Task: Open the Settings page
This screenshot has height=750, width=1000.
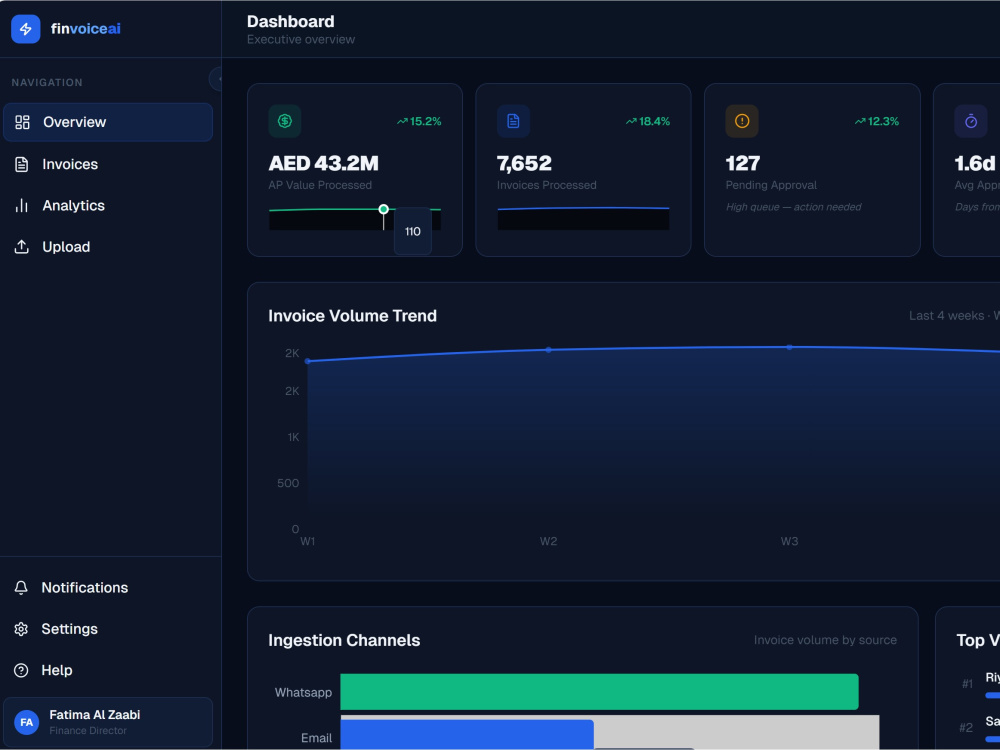Action: [x=108, y=629]
